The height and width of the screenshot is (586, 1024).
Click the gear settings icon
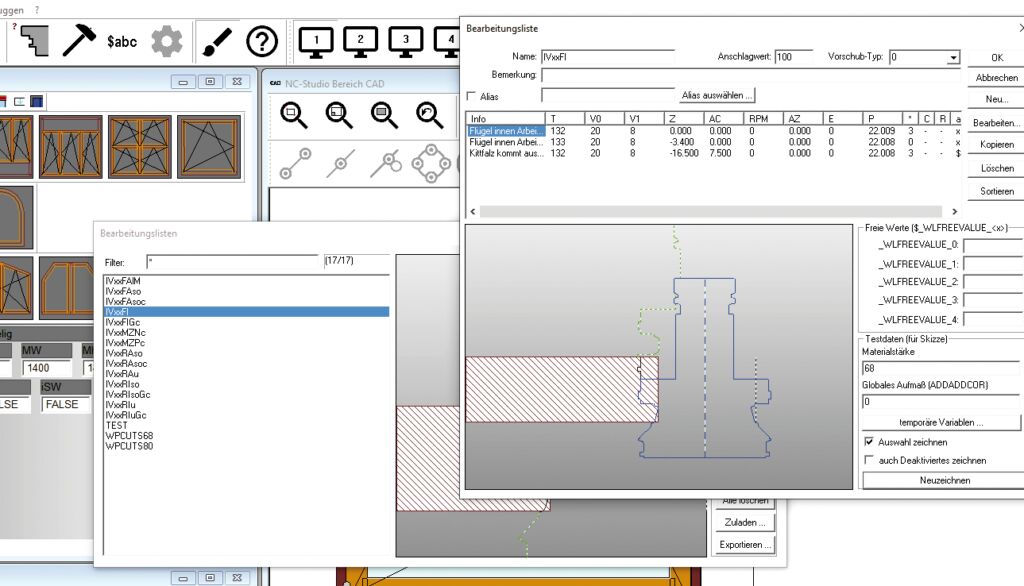pyautogui.click(x=167, y=41)
